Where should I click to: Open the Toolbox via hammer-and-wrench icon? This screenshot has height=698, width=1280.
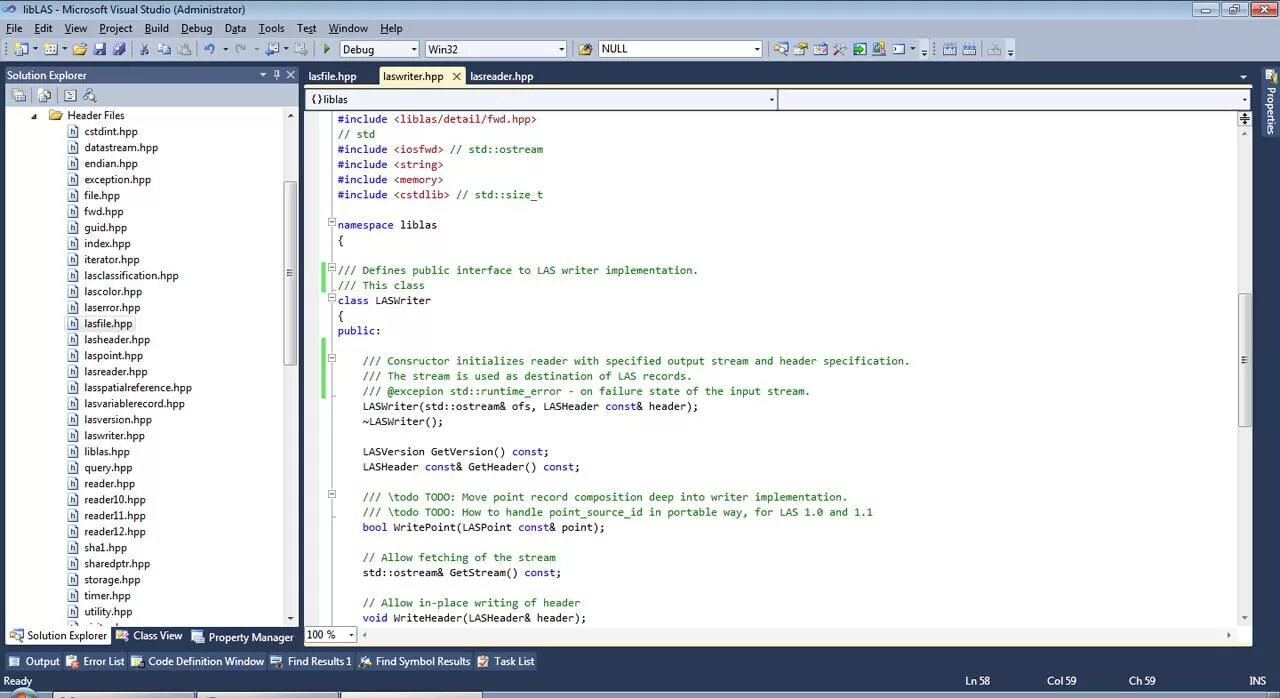click(840, 49)
